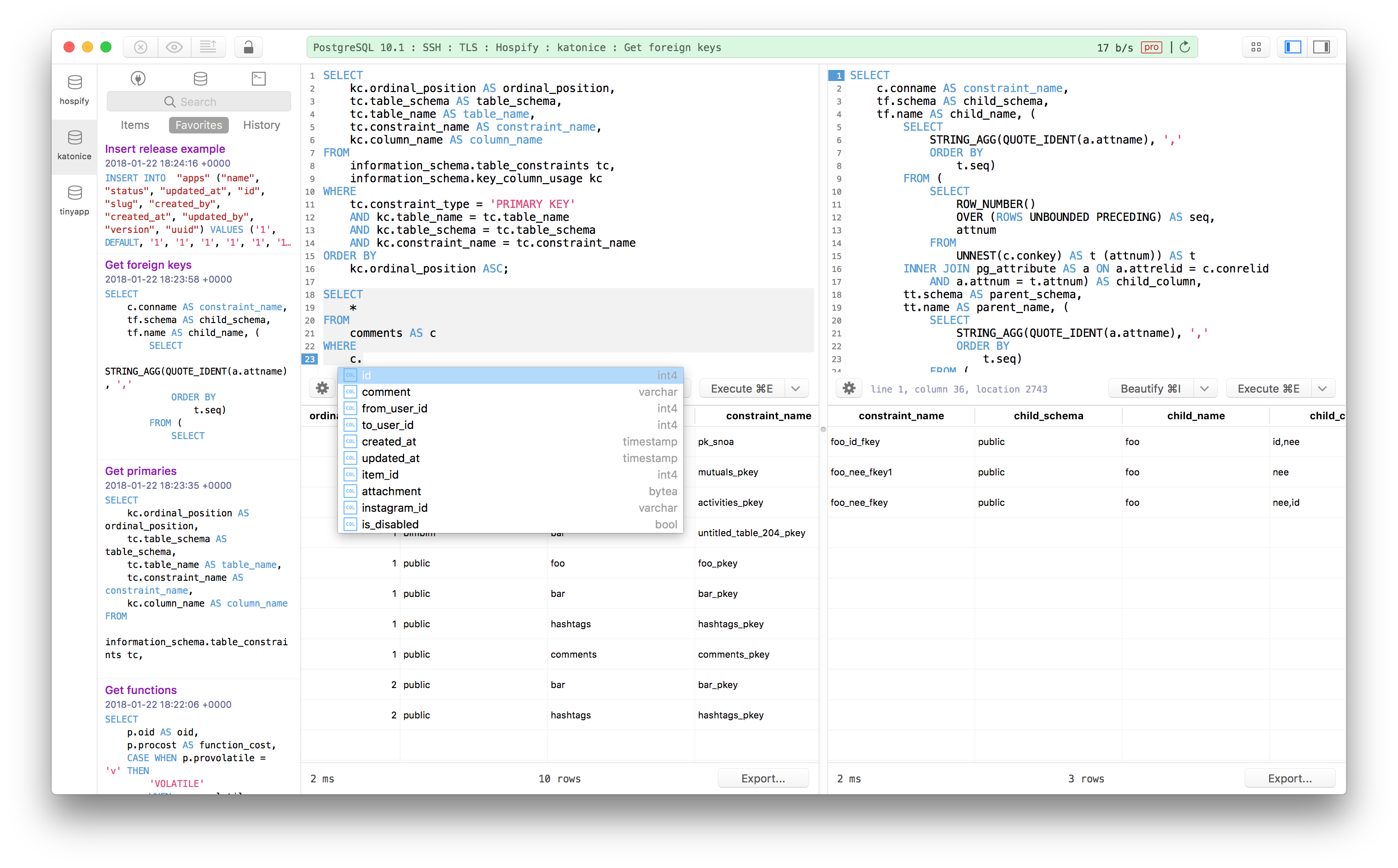Switch to the History tab
This screenshot has height=868, width=1398.
pyautogui.click(x=262, y=125)
